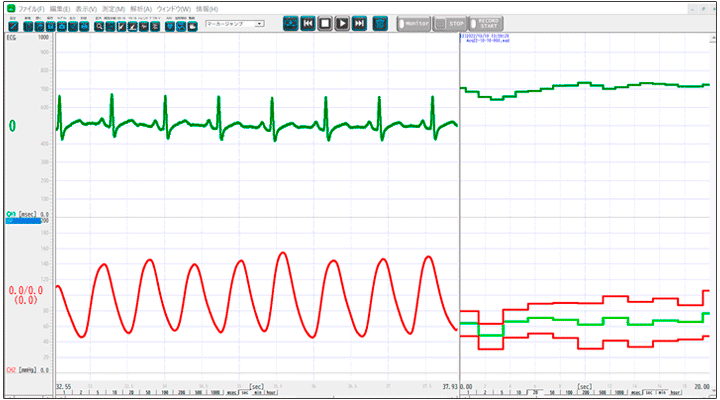The image size is (720, 400).
Task: Open the 情報(H) menu
Action: 207,9
